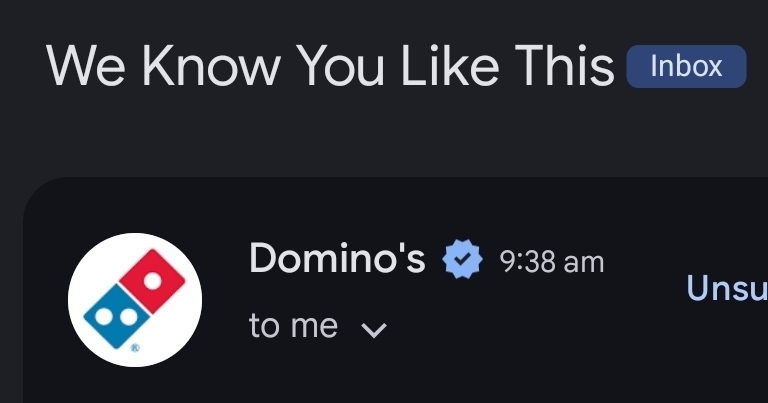Click the partially visible Unsubscribe link
768x403 pixels.
click(727, 288)
